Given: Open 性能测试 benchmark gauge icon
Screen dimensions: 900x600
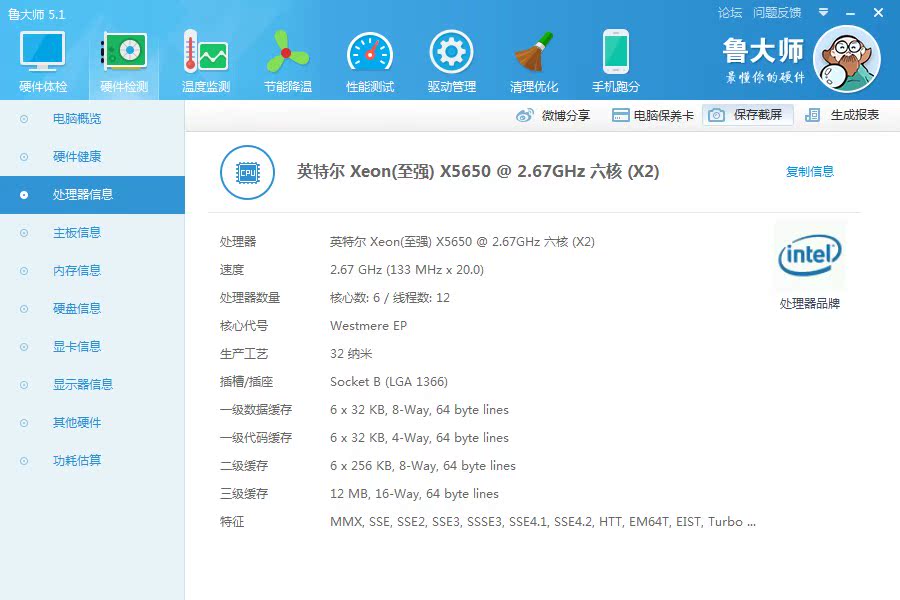Looking at the screenshot, I should (x=370, y=53).
